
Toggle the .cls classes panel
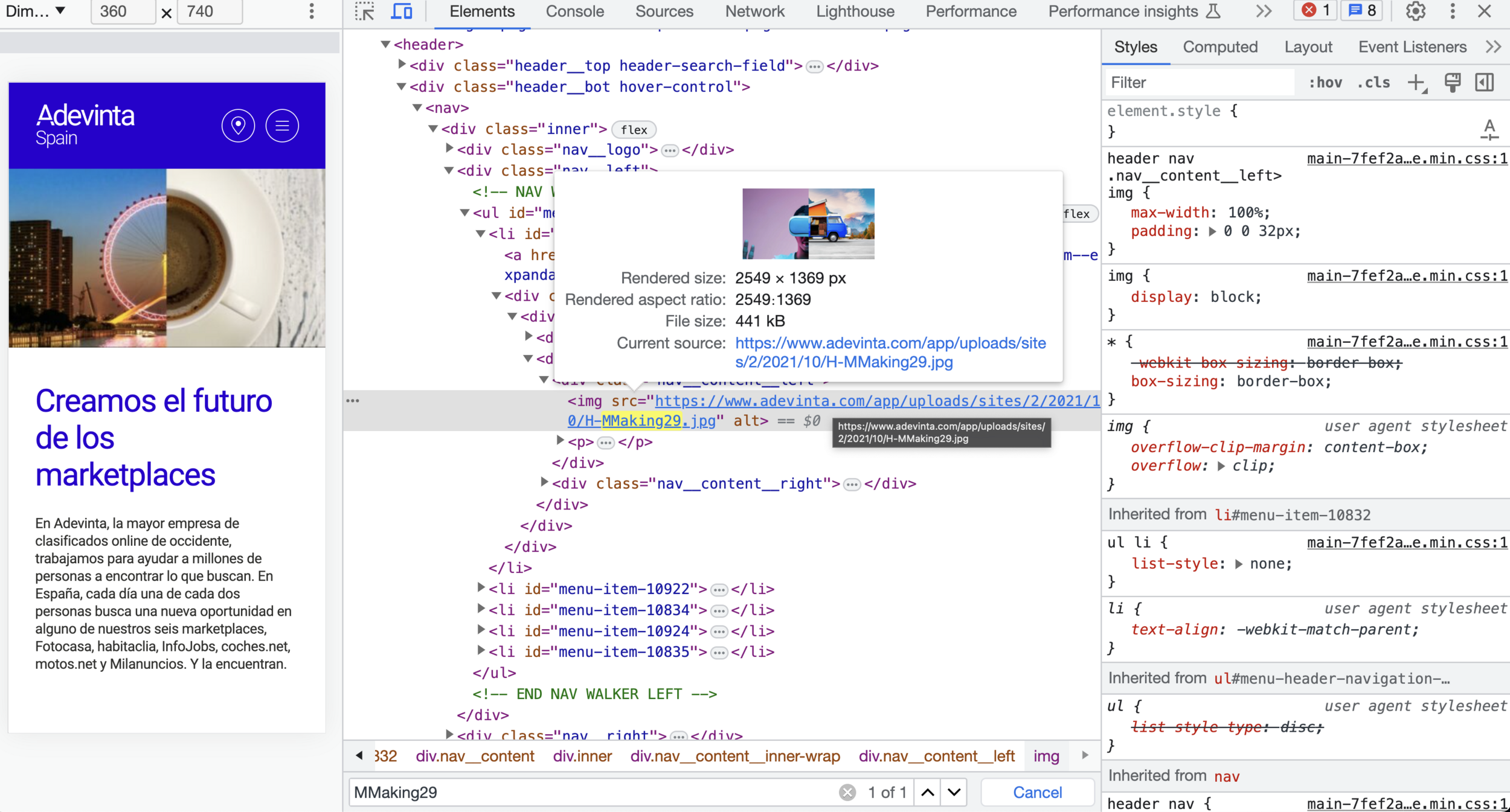(1373, 83)
